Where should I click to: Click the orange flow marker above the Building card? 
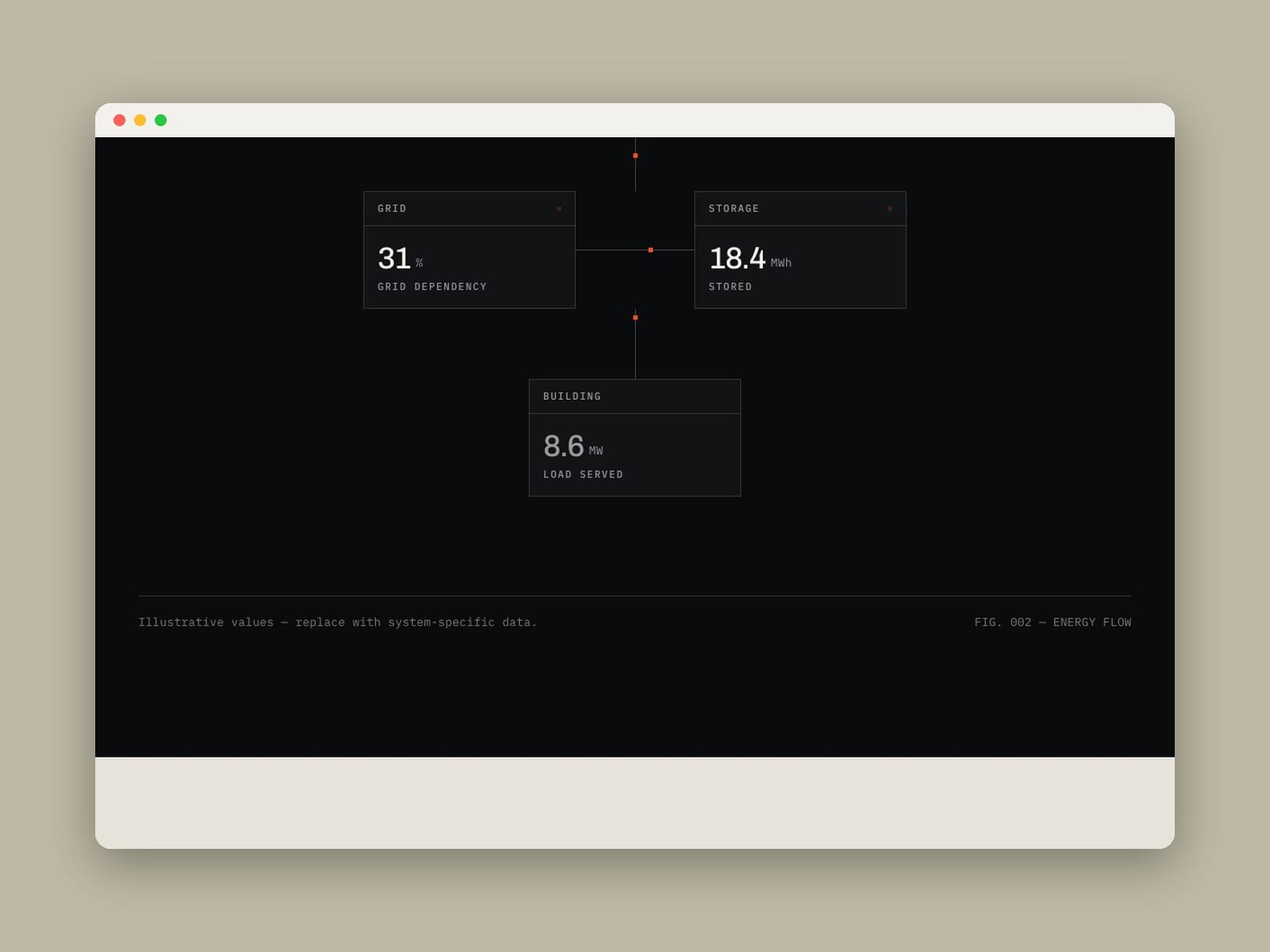tap(635, 317)
